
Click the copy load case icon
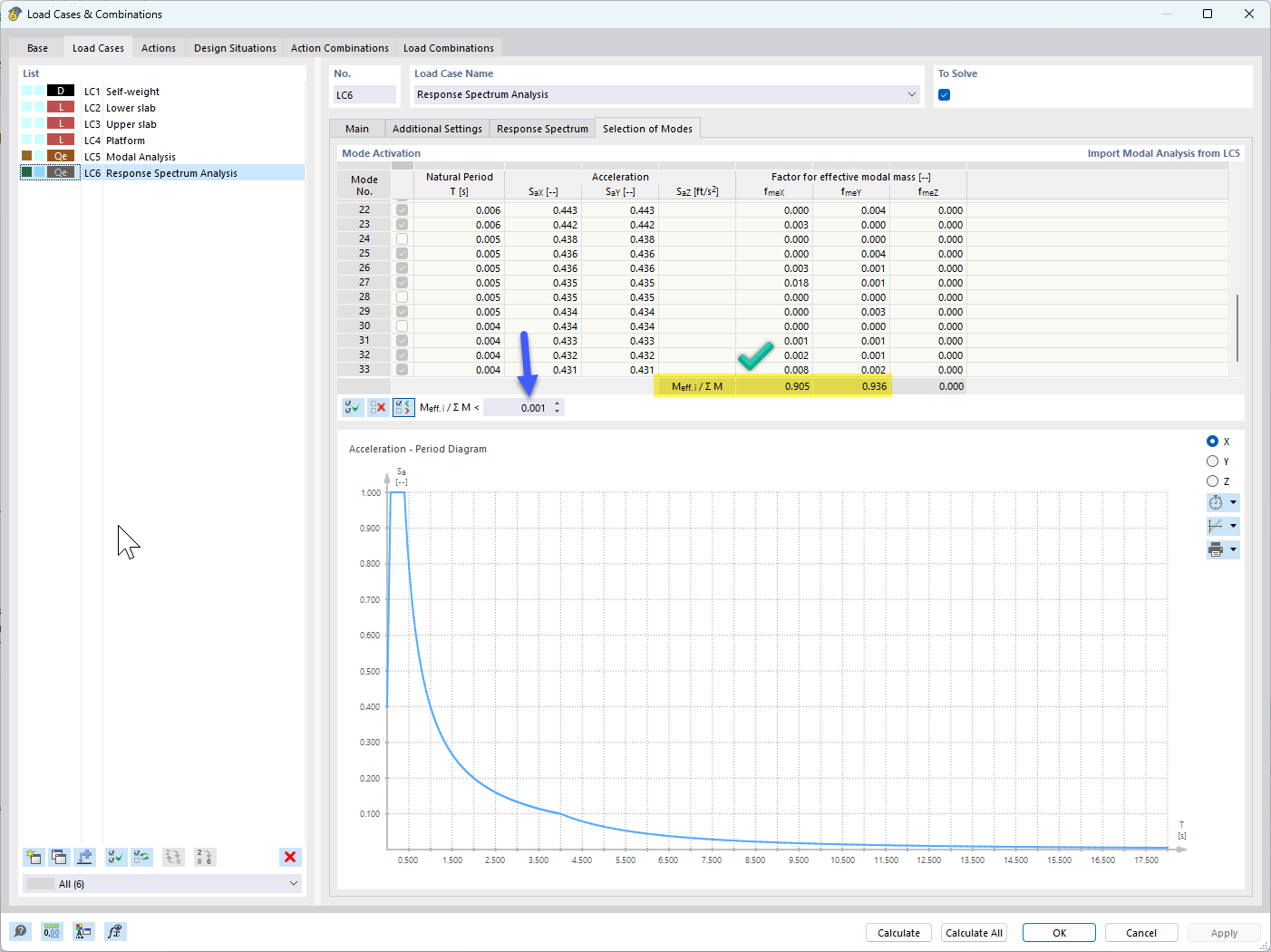pos(59,857)
